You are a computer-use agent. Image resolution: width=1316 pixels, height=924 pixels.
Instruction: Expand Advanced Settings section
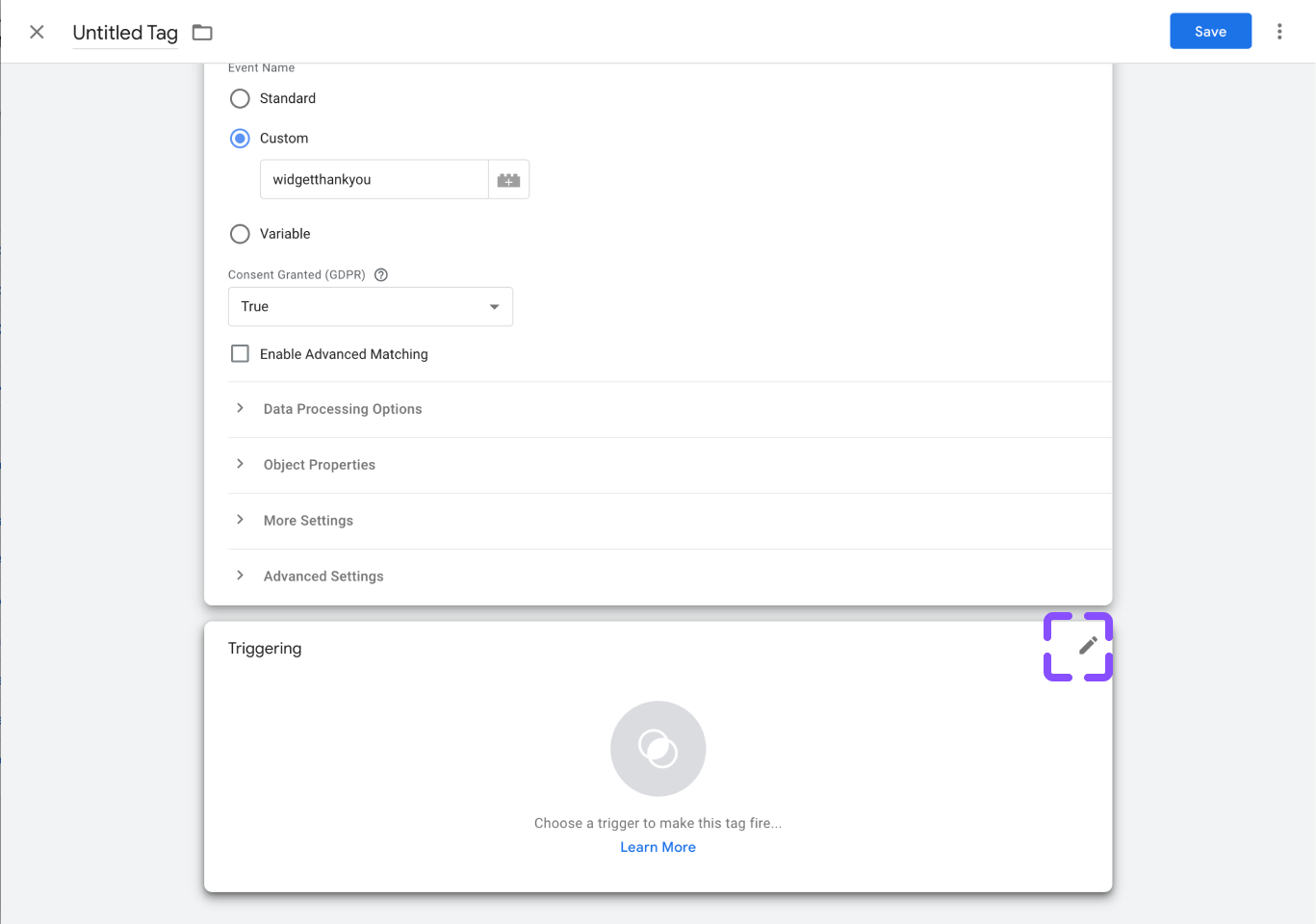coord(323,577)
